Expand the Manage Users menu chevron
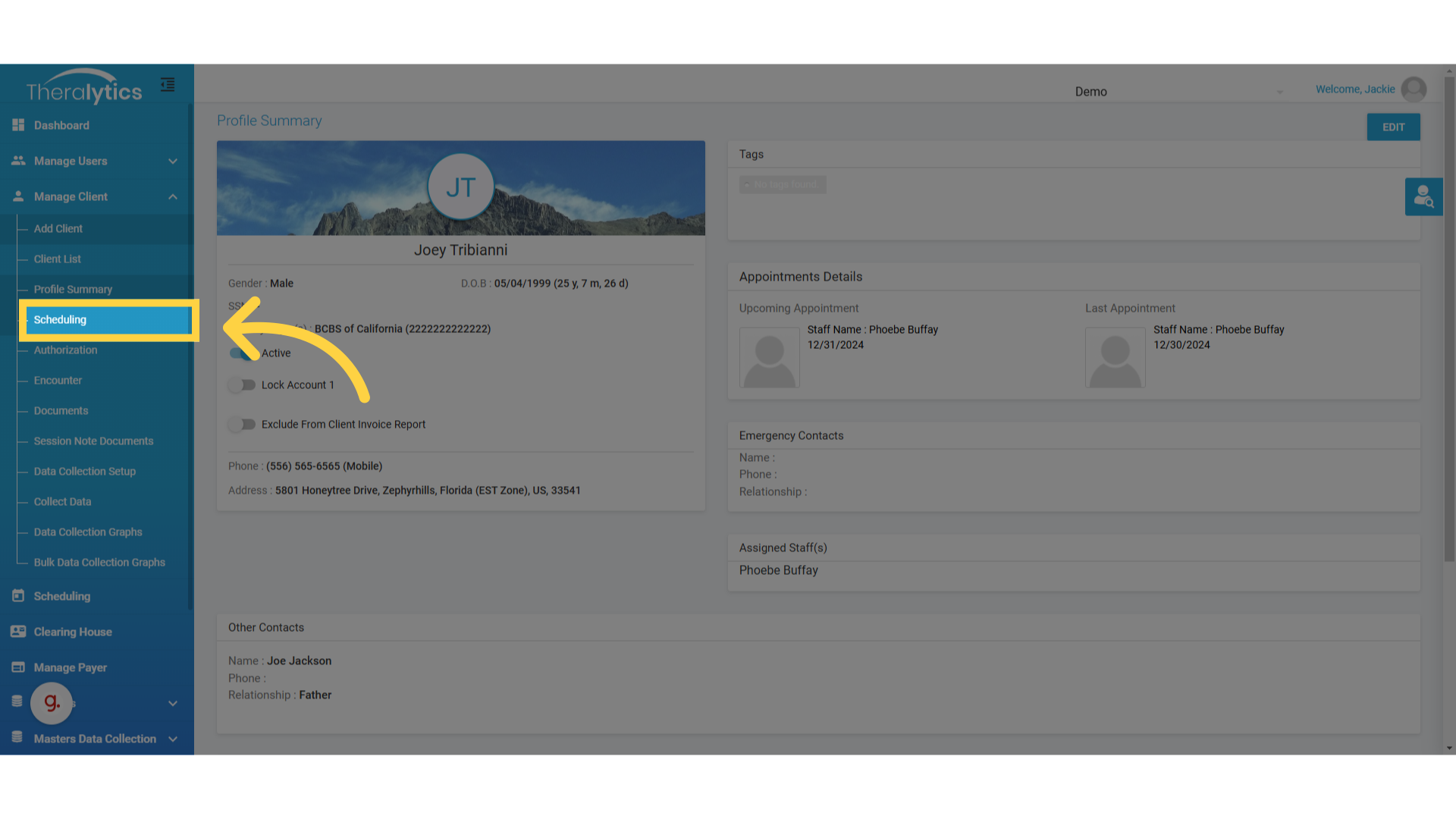This screenshot has height=819, width=1456. [x=173, y=161]
